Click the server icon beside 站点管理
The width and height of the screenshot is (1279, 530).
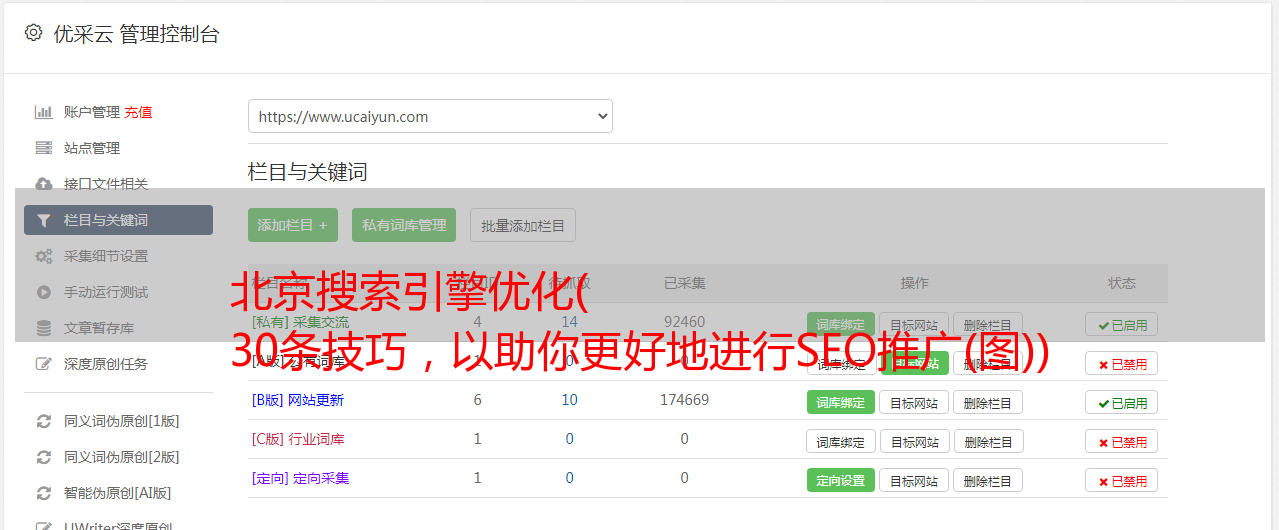44,148
